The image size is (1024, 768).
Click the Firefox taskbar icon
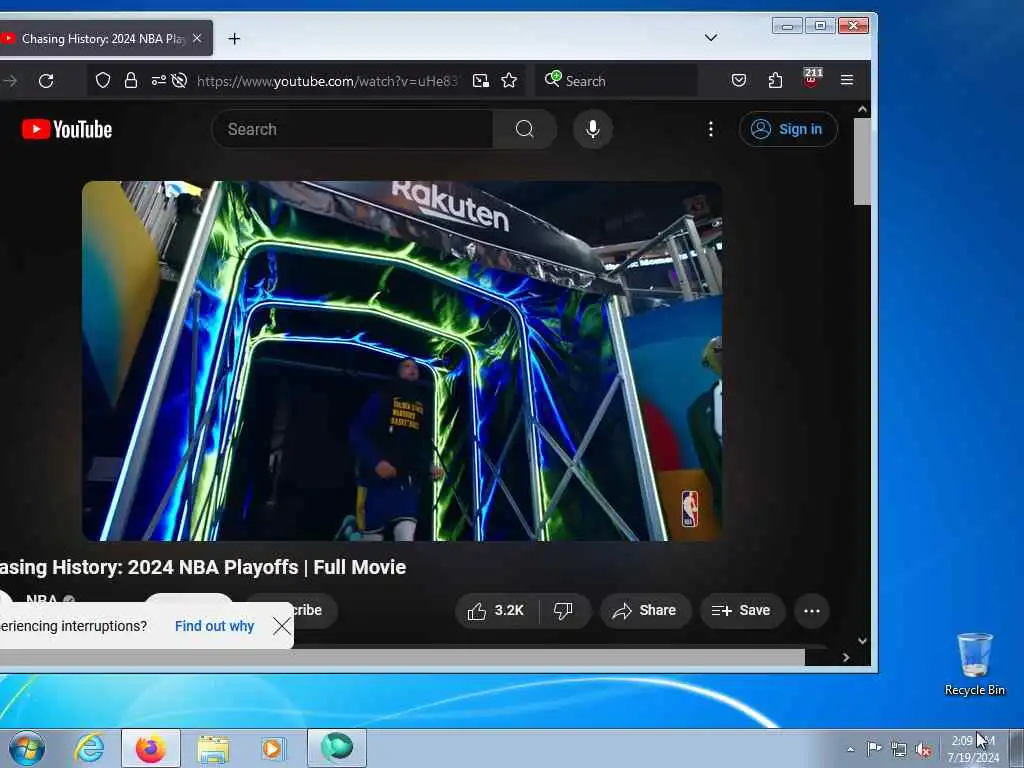pos(151,748)
